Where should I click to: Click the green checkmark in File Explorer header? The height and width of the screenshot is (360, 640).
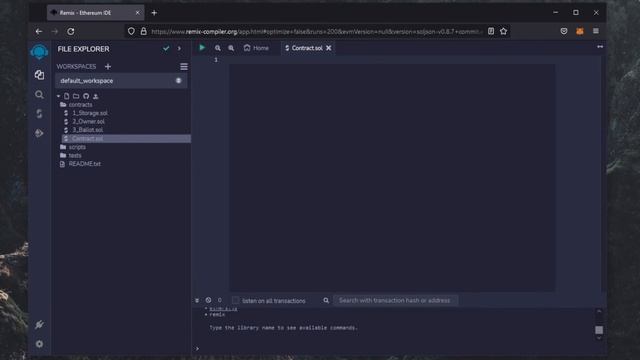tap(166, 48)
